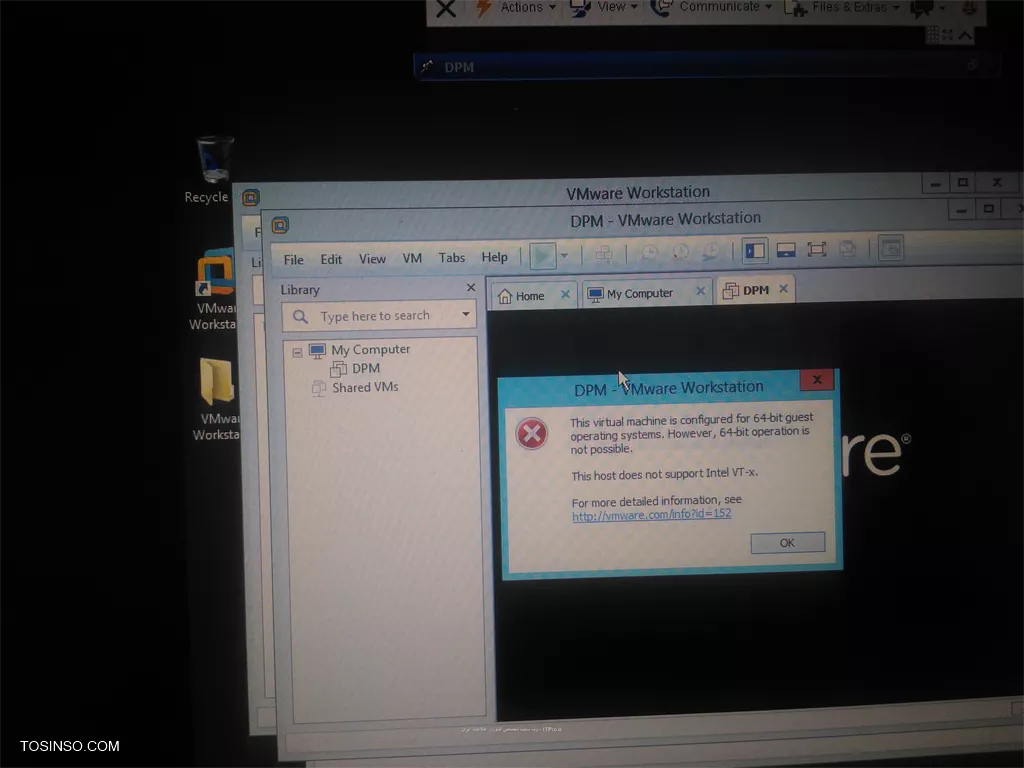Power on the virtual machine
Viewport: 1024px width, 768px height.
(x=542, y=255)
